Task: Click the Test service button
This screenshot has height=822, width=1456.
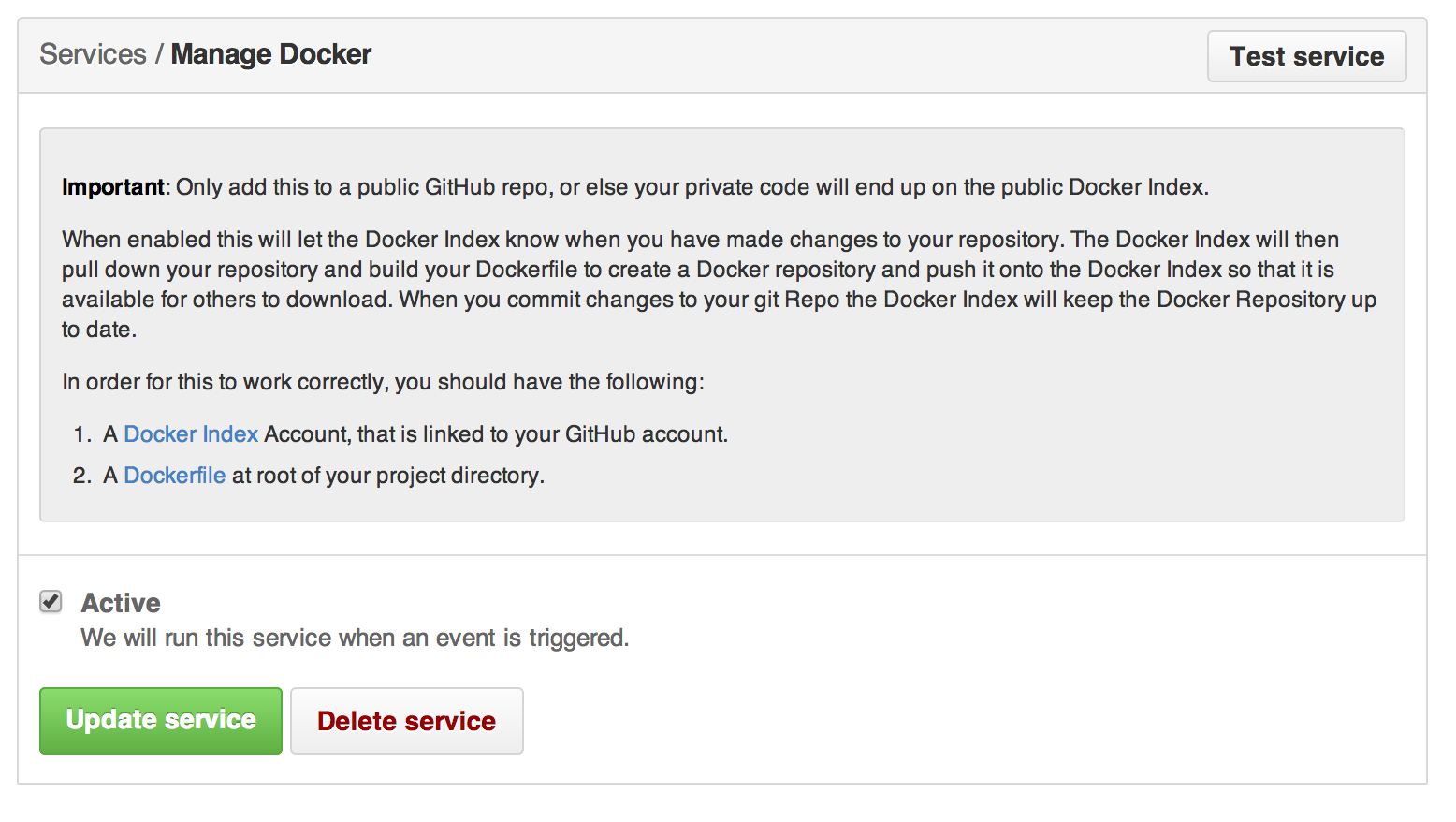Action: click(1306, 56)
